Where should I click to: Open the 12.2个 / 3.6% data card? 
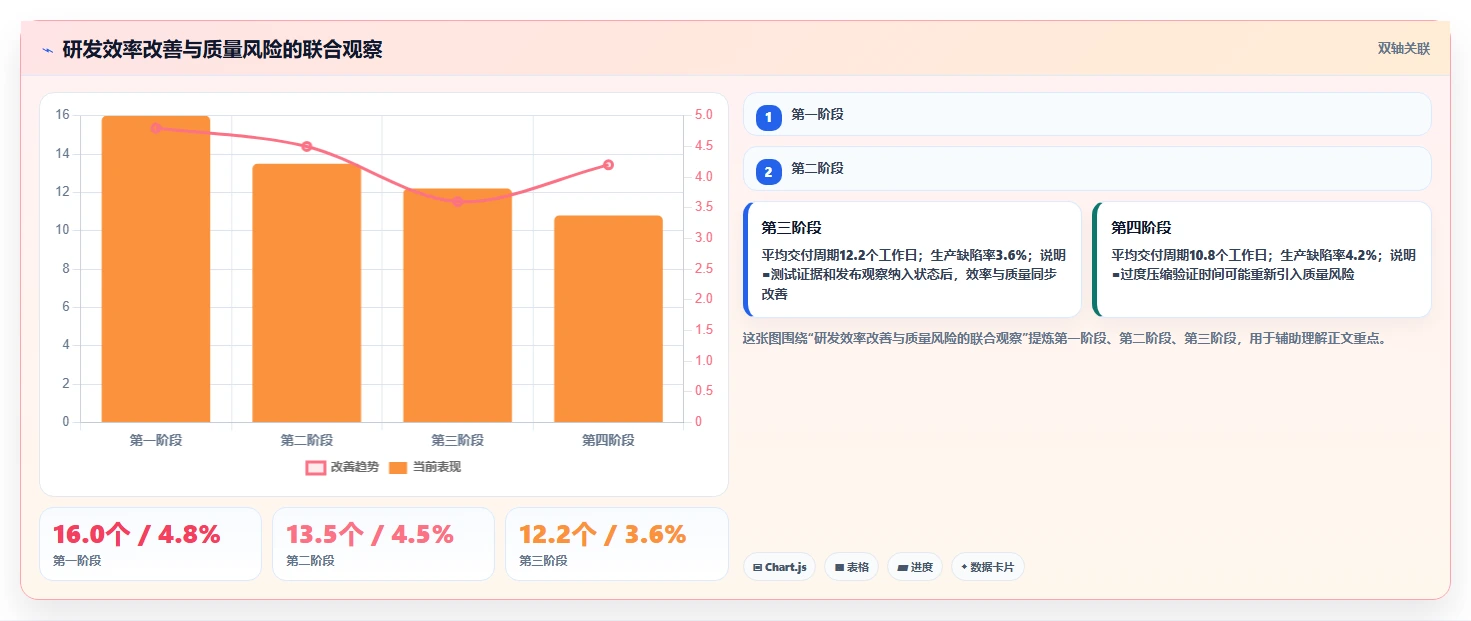click(x=616, y=544)
